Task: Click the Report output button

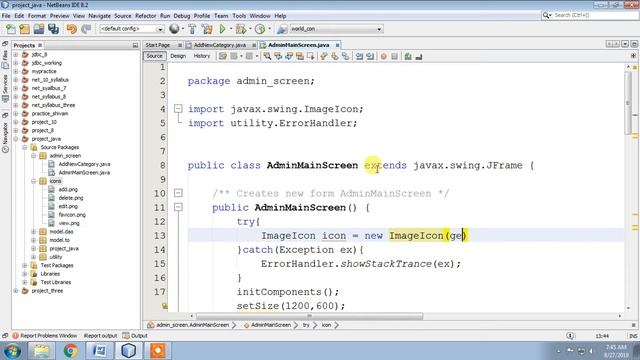Action: [100, 336]
